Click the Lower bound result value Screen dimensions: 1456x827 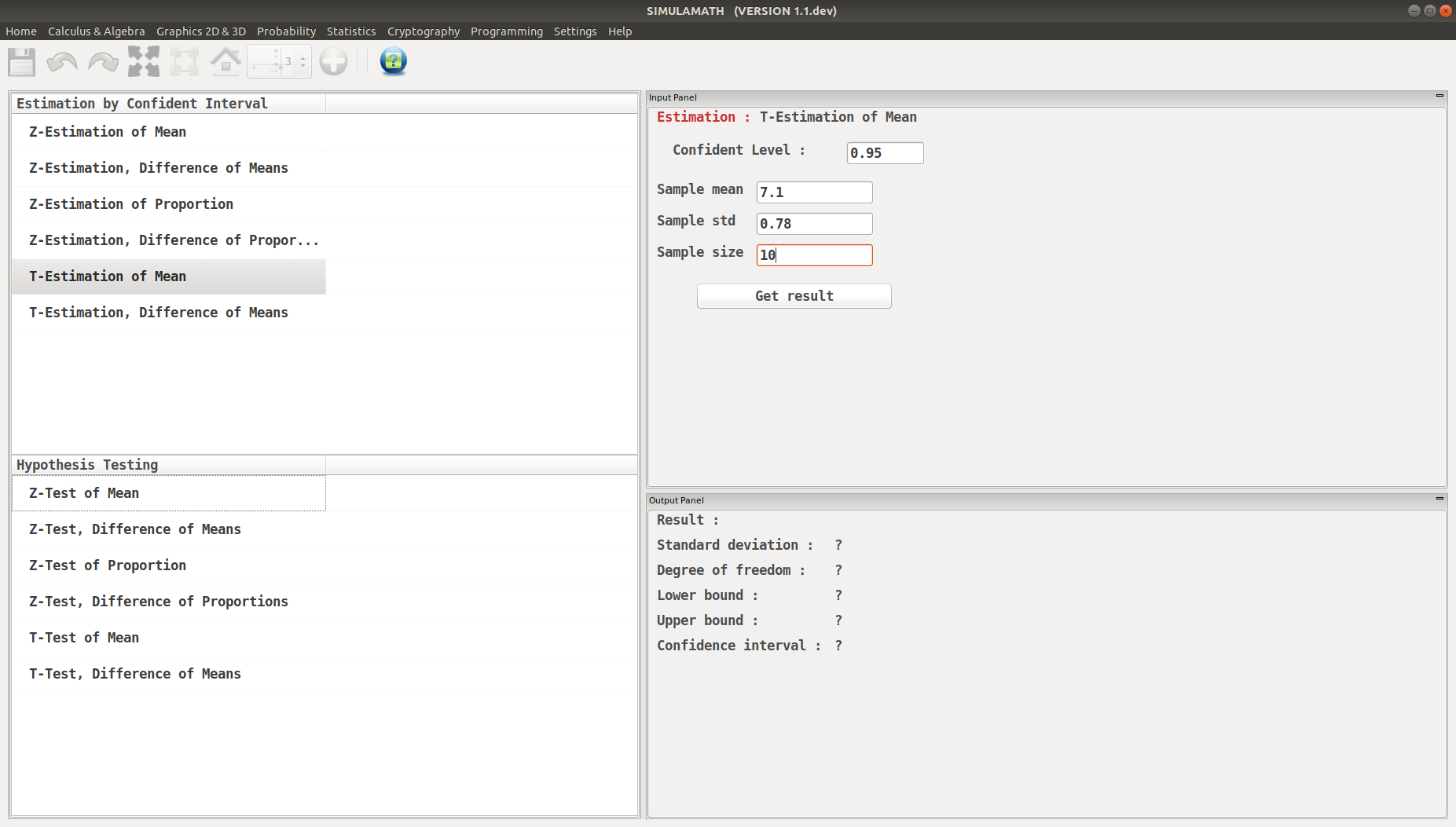click(838, 595)
